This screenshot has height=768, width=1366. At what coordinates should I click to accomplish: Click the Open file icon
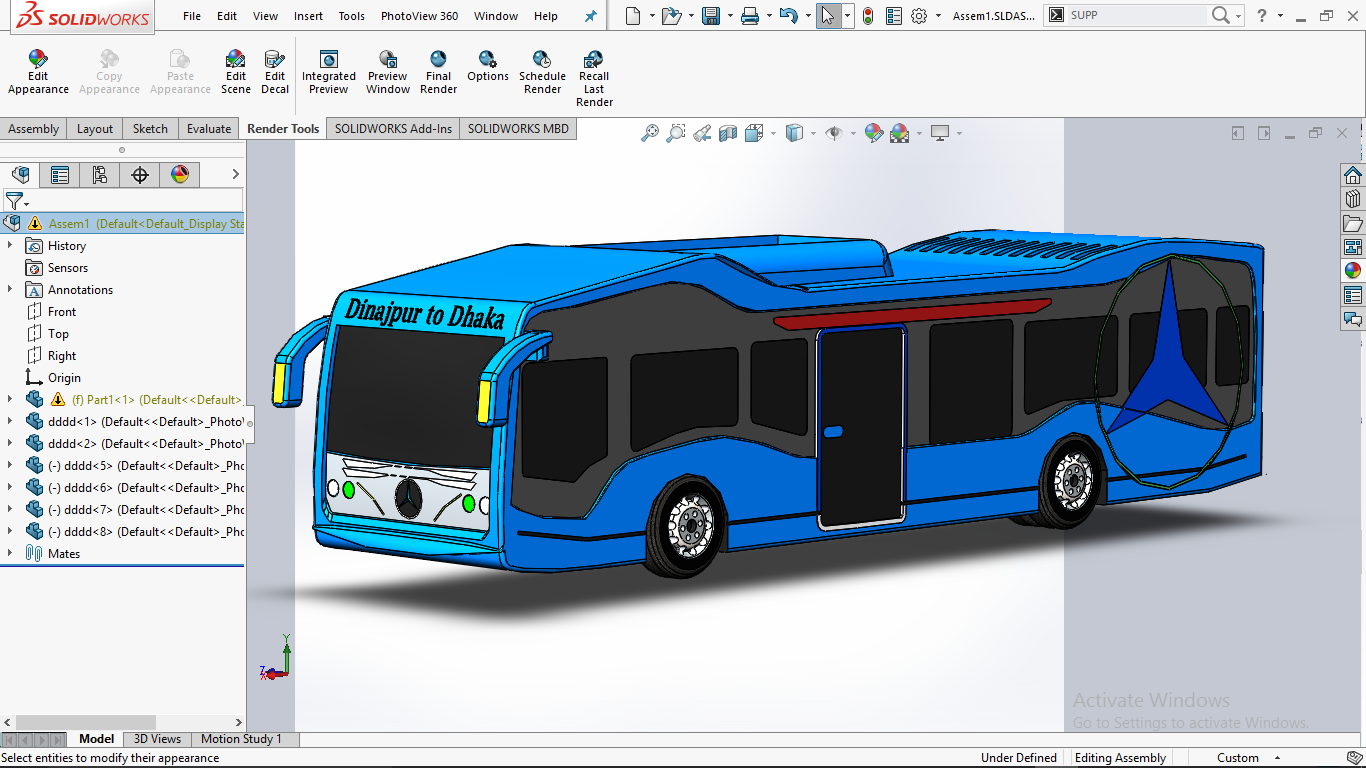(672, 16)
